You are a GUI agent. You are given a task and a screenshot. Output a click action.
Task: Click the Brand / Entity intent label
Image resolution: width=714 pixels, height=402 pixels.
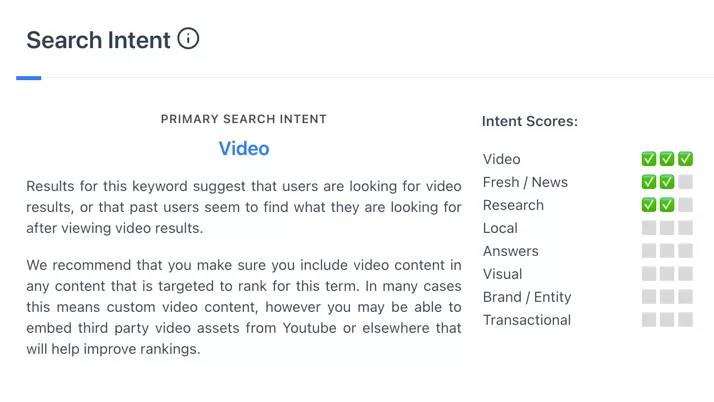coord(527,297)
